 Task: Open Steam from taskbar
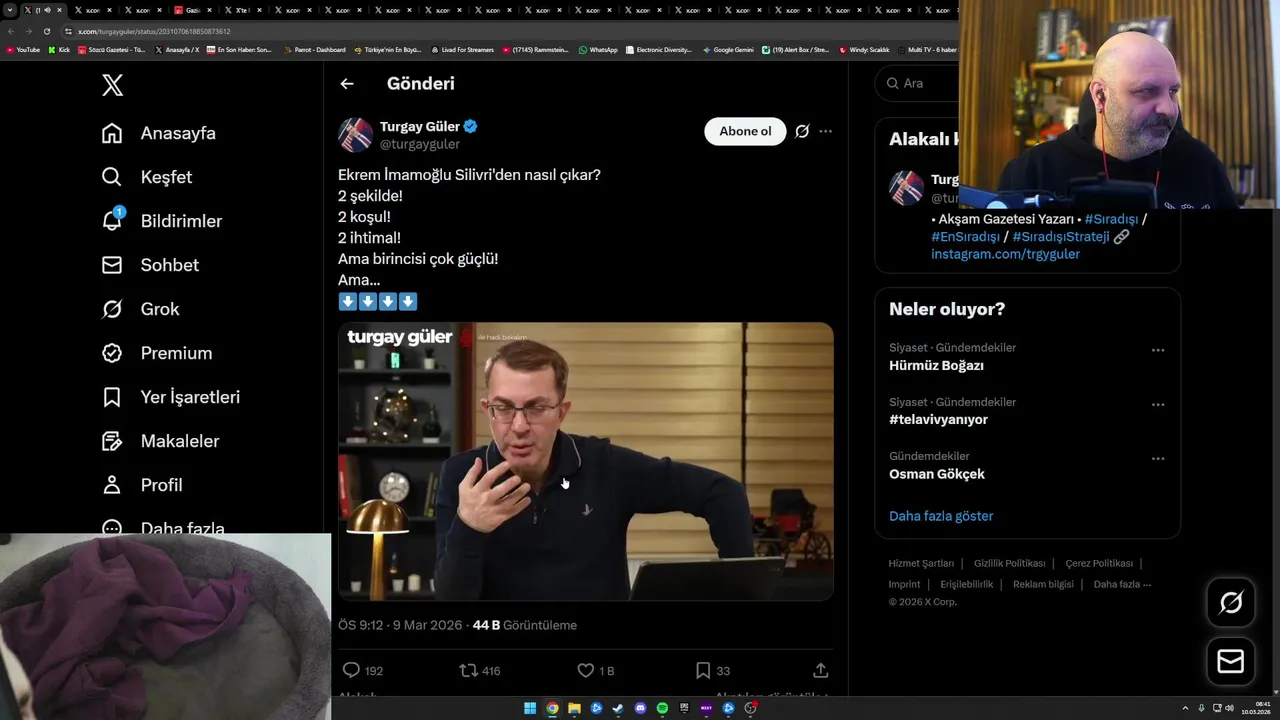[618, 708]
